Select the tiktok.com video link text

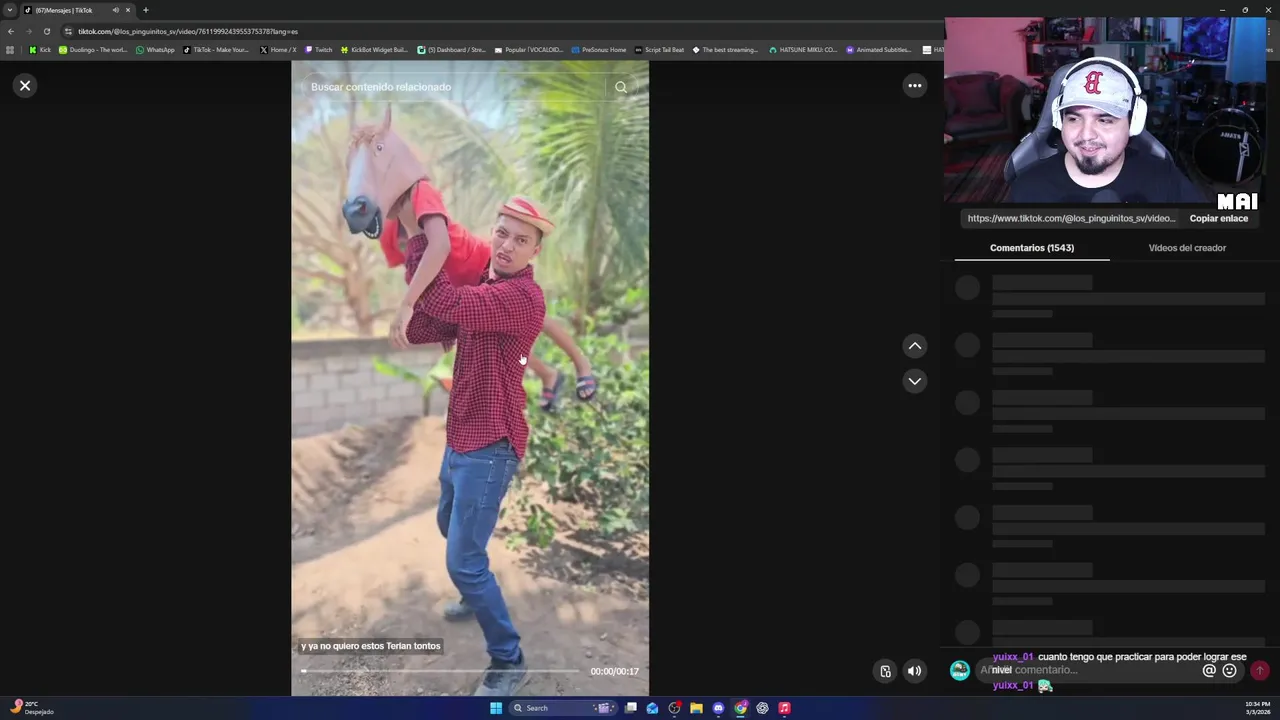[x=1071, y=218]
